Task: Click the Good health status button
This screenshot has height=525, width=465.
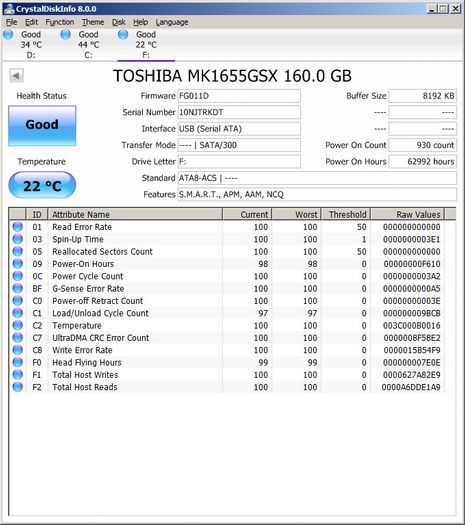Action: (42, 126)
